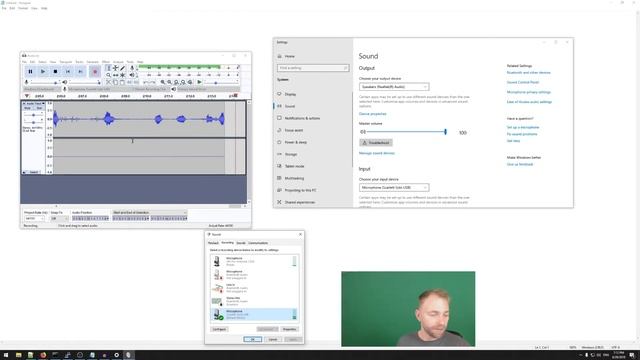The height and width of the screenshot is (360, 640).
Task: Click Troubleshoot button in Sound settings
Action: coord(376,143)
